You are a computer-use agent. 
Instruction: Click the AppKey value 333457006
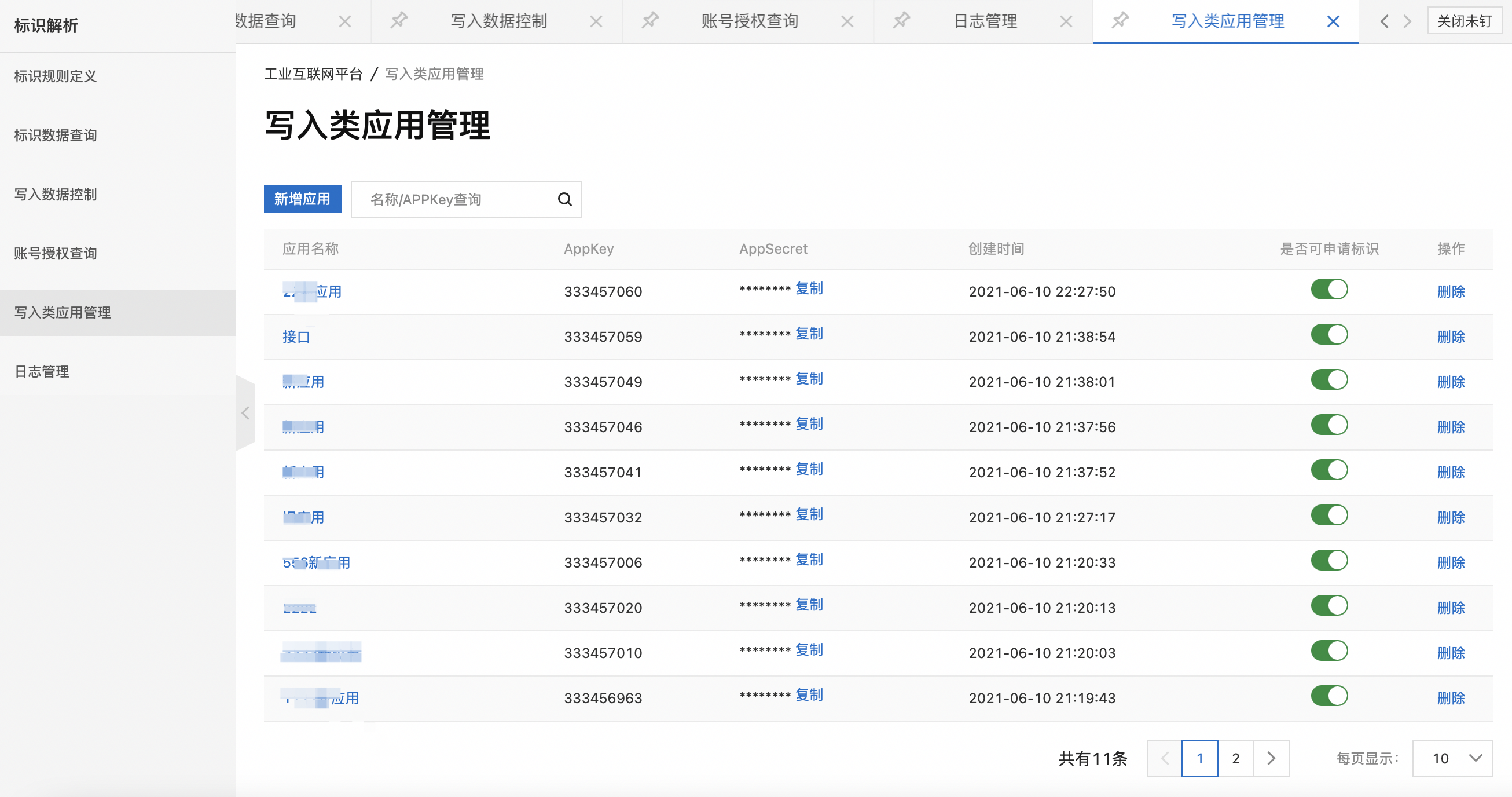click(603, 562)
